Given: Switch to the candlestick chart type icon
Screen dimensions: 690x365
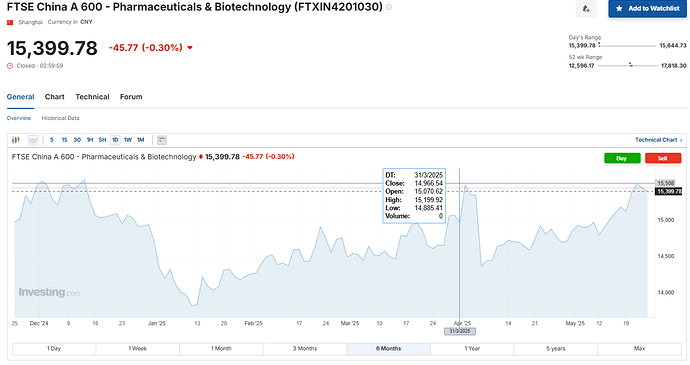Looking at the screenshot, I should click(x=16, y=140).
